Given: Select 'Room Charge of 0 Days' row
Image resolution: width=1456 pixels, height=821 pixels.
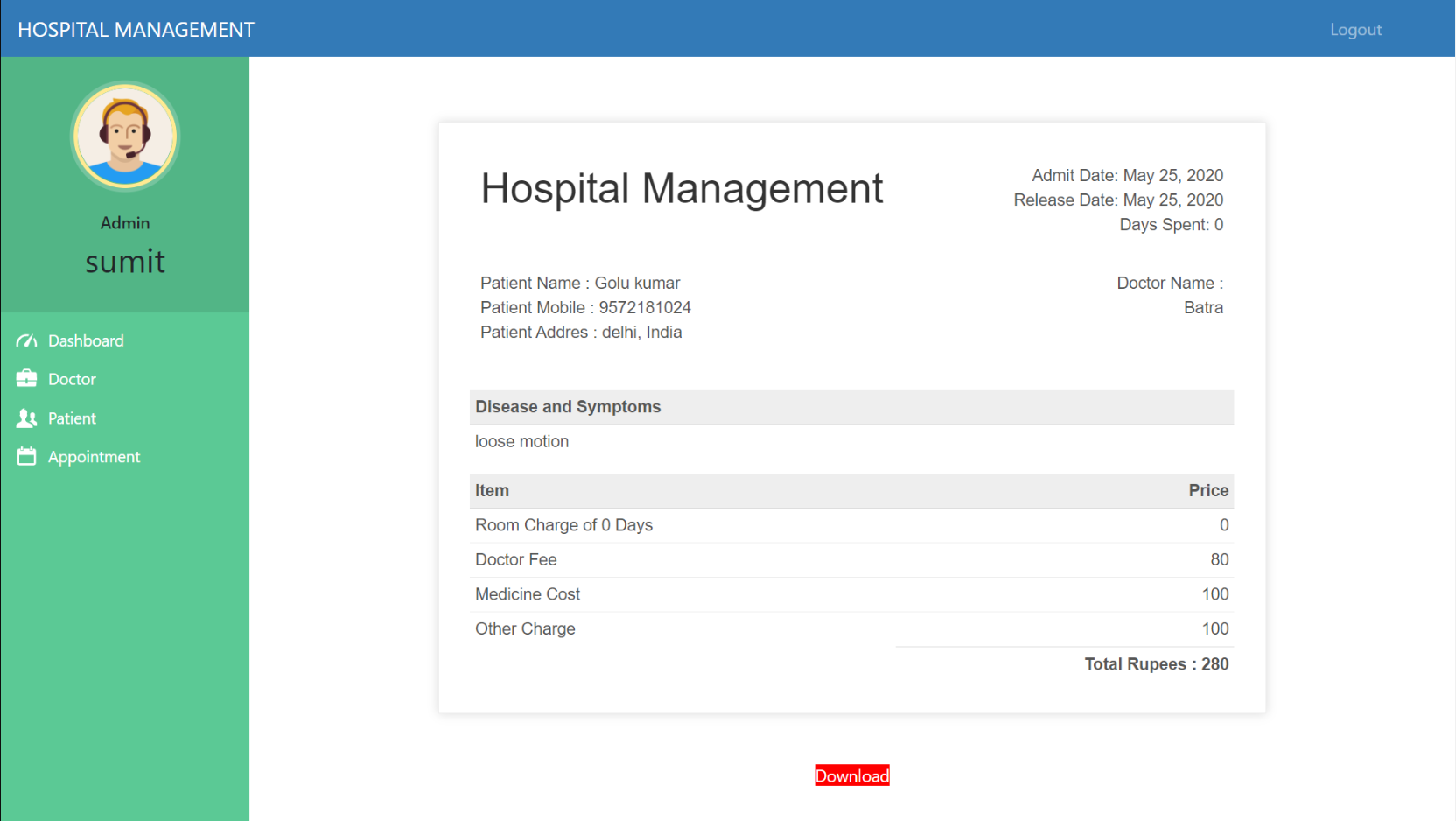Looking at the screenshot, I should click(x=851, y=525).
